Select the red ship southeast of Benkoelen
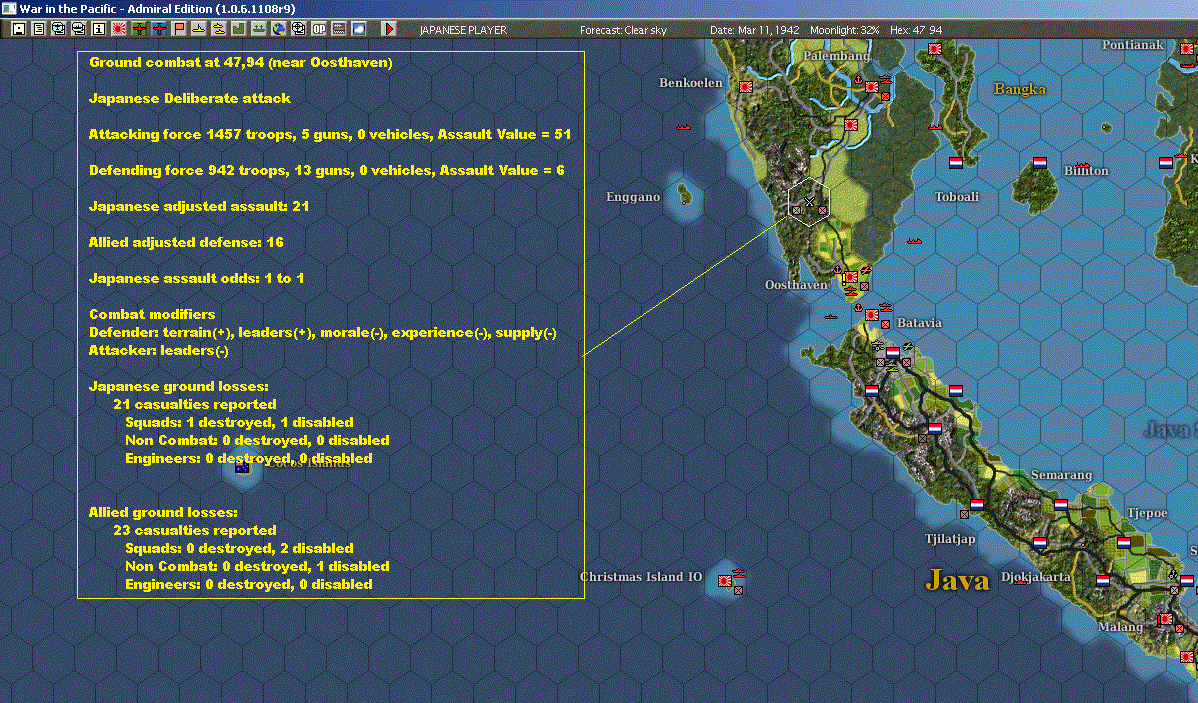The width and height of the screenshot is (1198, 703). [683, 127]
